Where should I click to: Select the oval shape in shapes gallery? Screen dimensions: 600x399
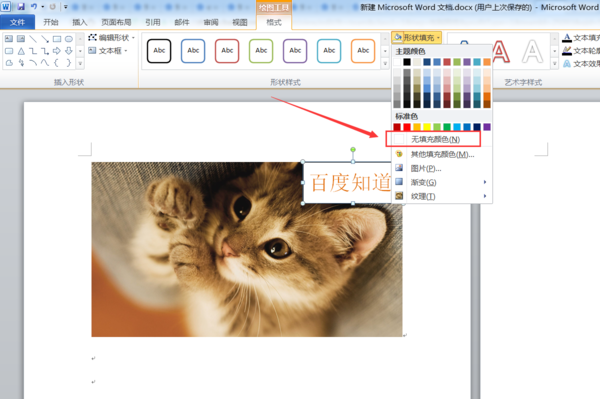coord(69,39)
